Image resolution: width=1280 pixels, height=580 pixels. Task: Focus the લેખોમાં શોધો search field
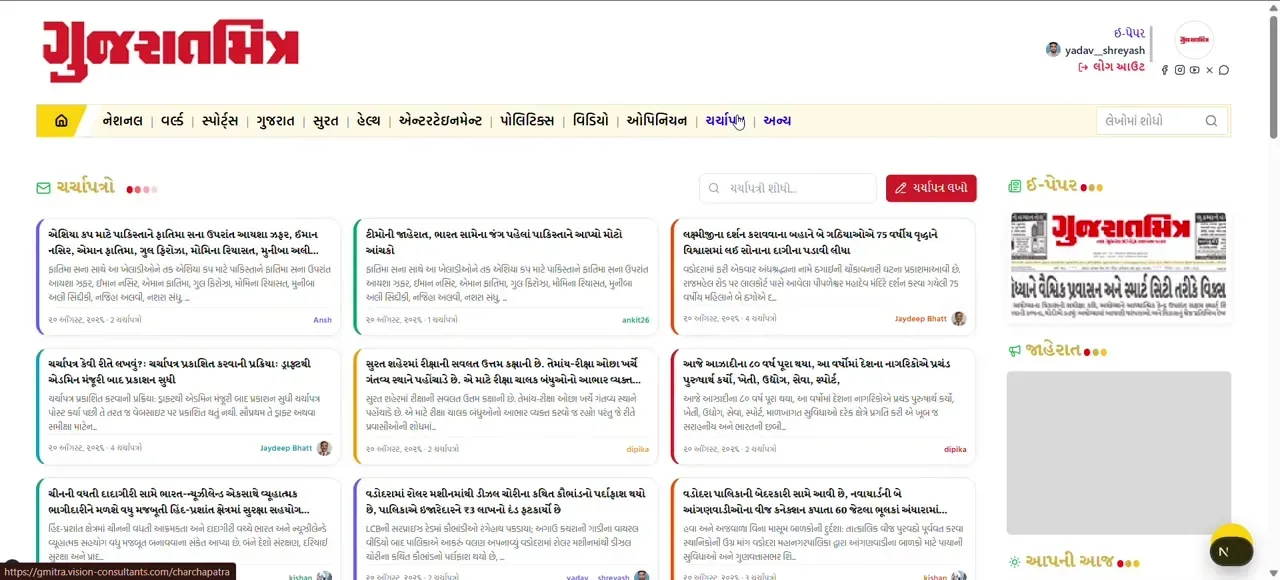[1163, 121]
